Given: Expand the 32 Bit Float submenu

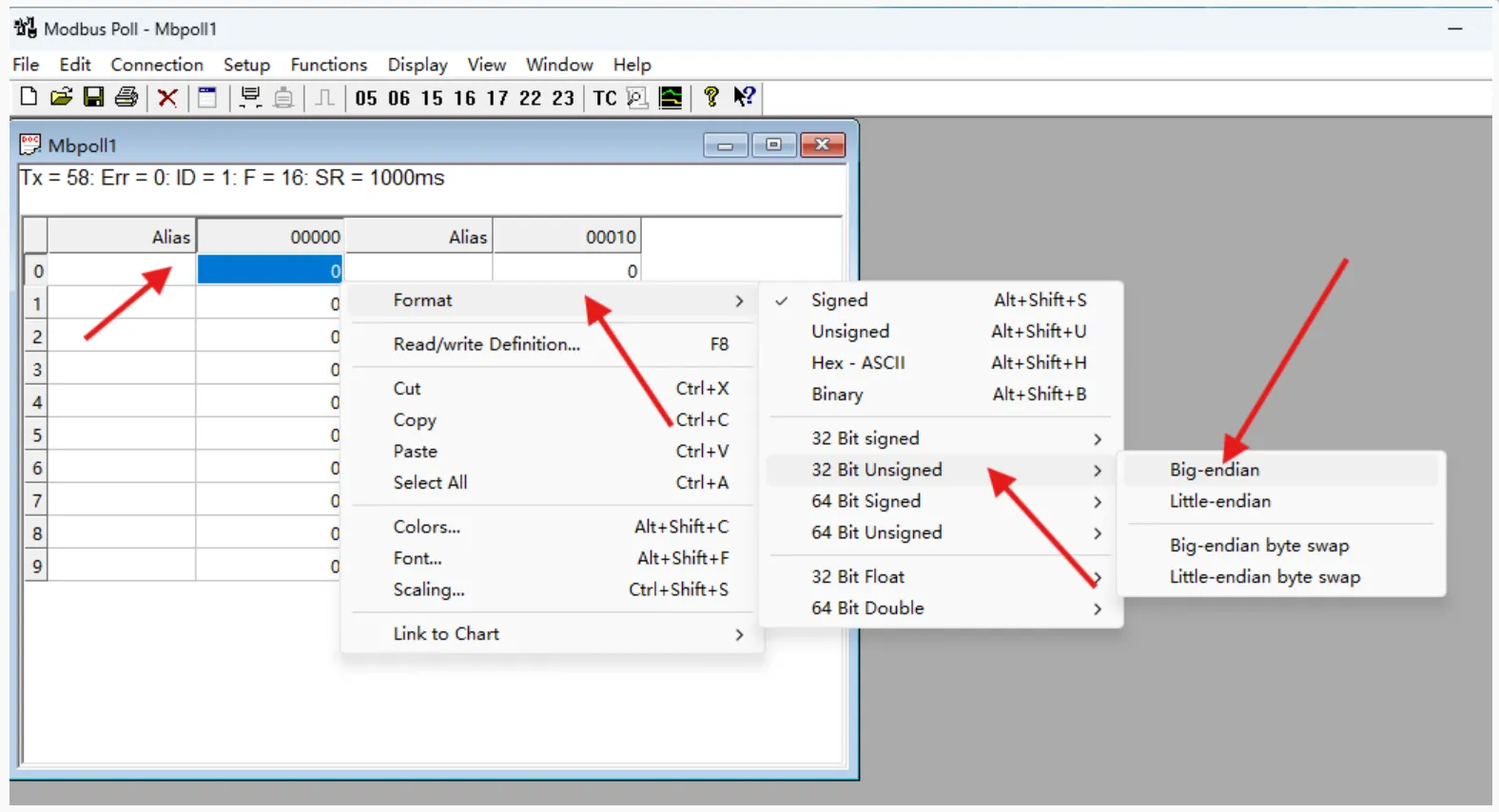Looking at the screenshot, I should pos(941,576).
